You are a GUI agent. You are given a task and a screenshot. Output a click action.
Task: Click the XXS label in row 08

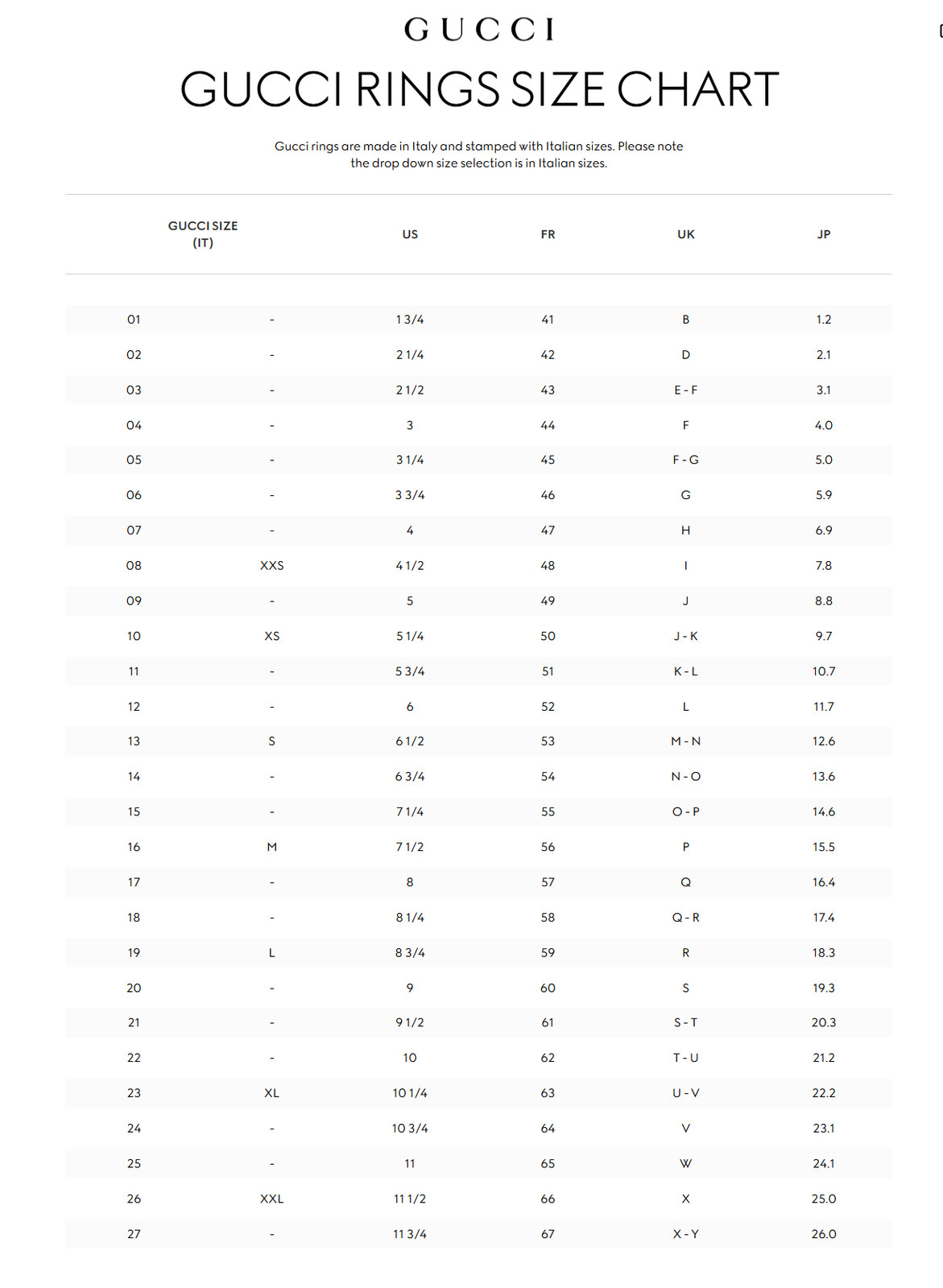[271, 566]
